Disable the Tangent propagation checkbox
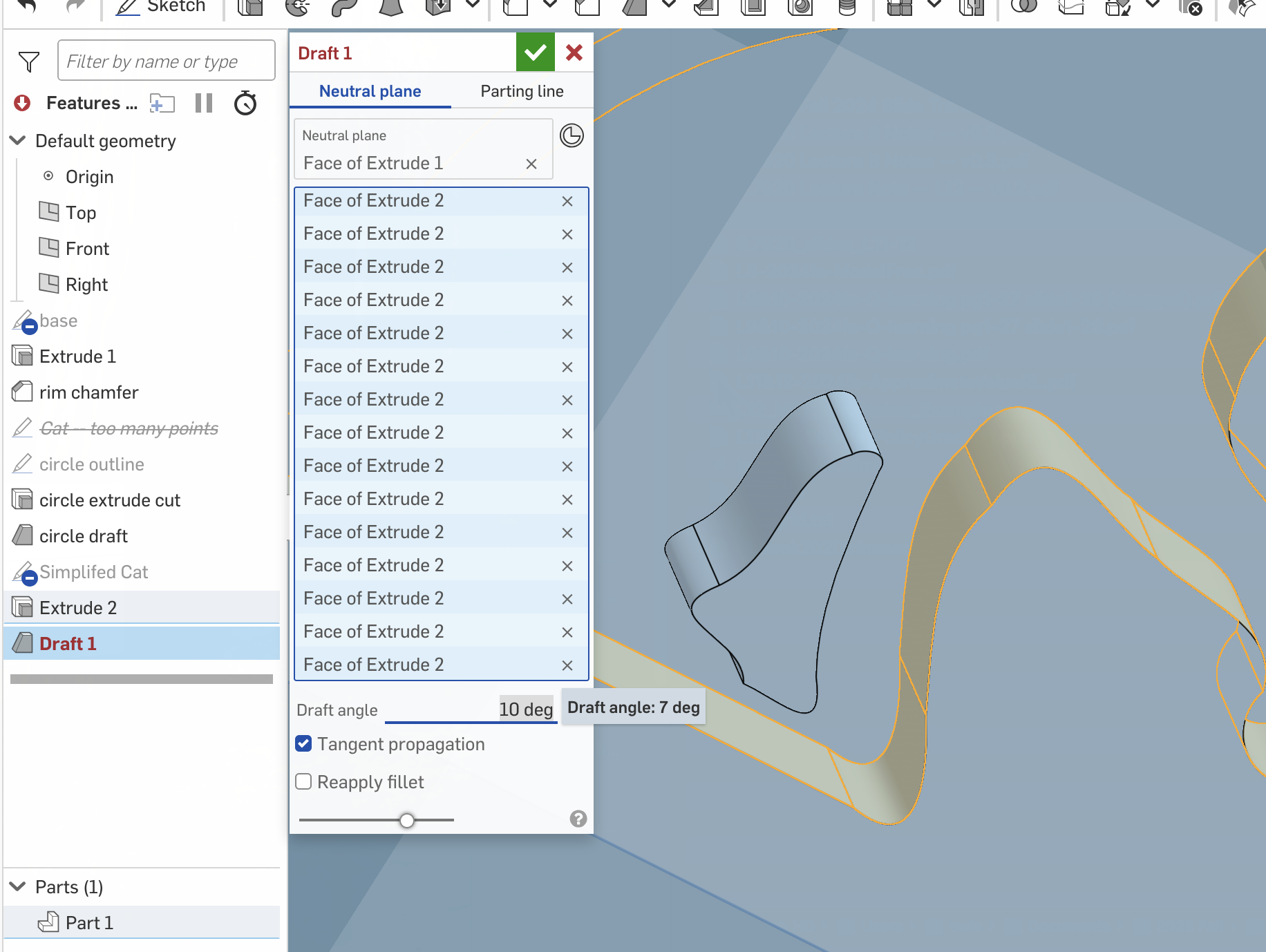Image resolution: width=1266 pixels, height=952 pixels. pyautogui.click(x=303, y=743)
